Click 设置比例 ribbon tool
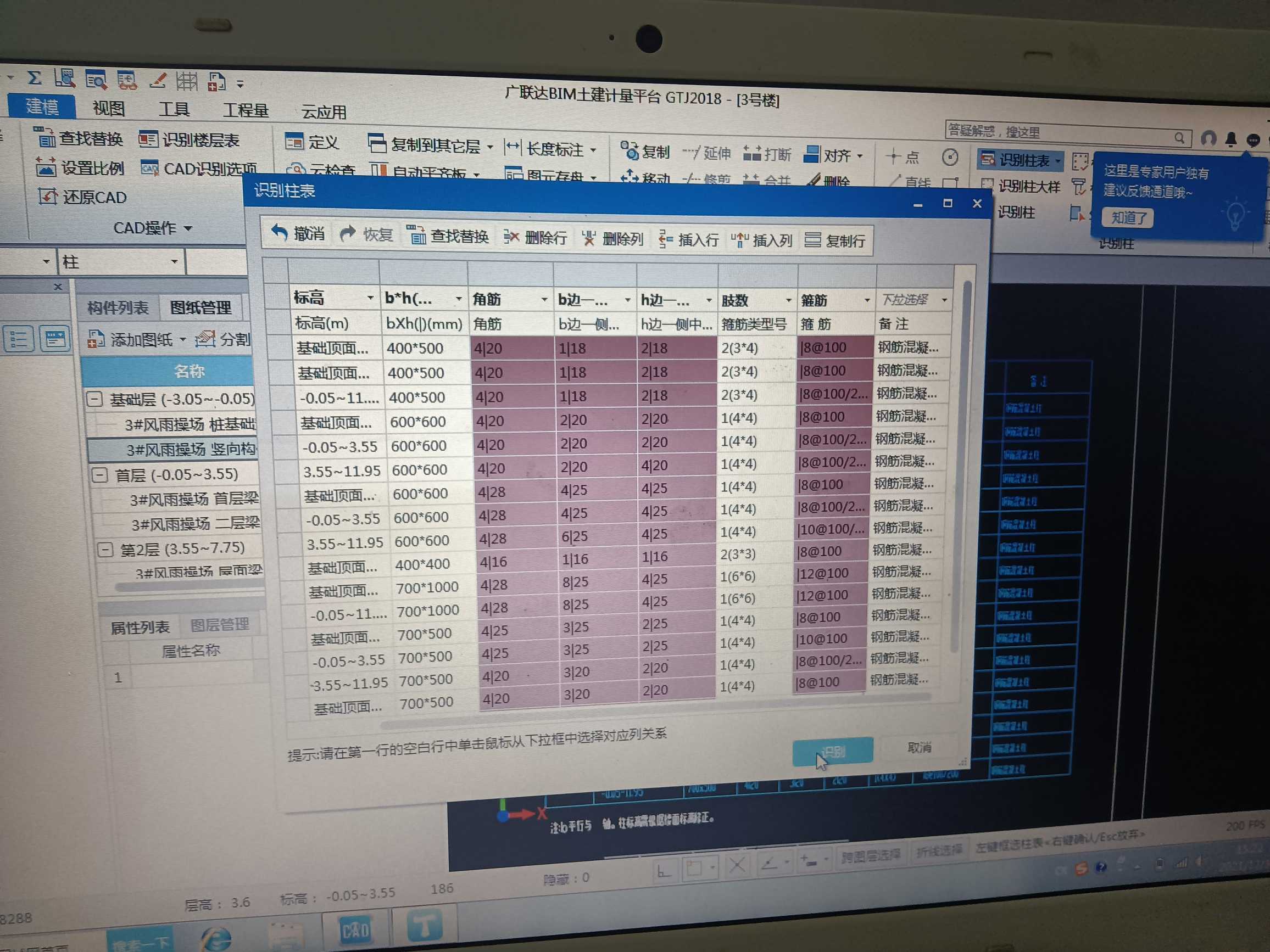Screen dimensions: 1270x952 (x=80, y=167)
